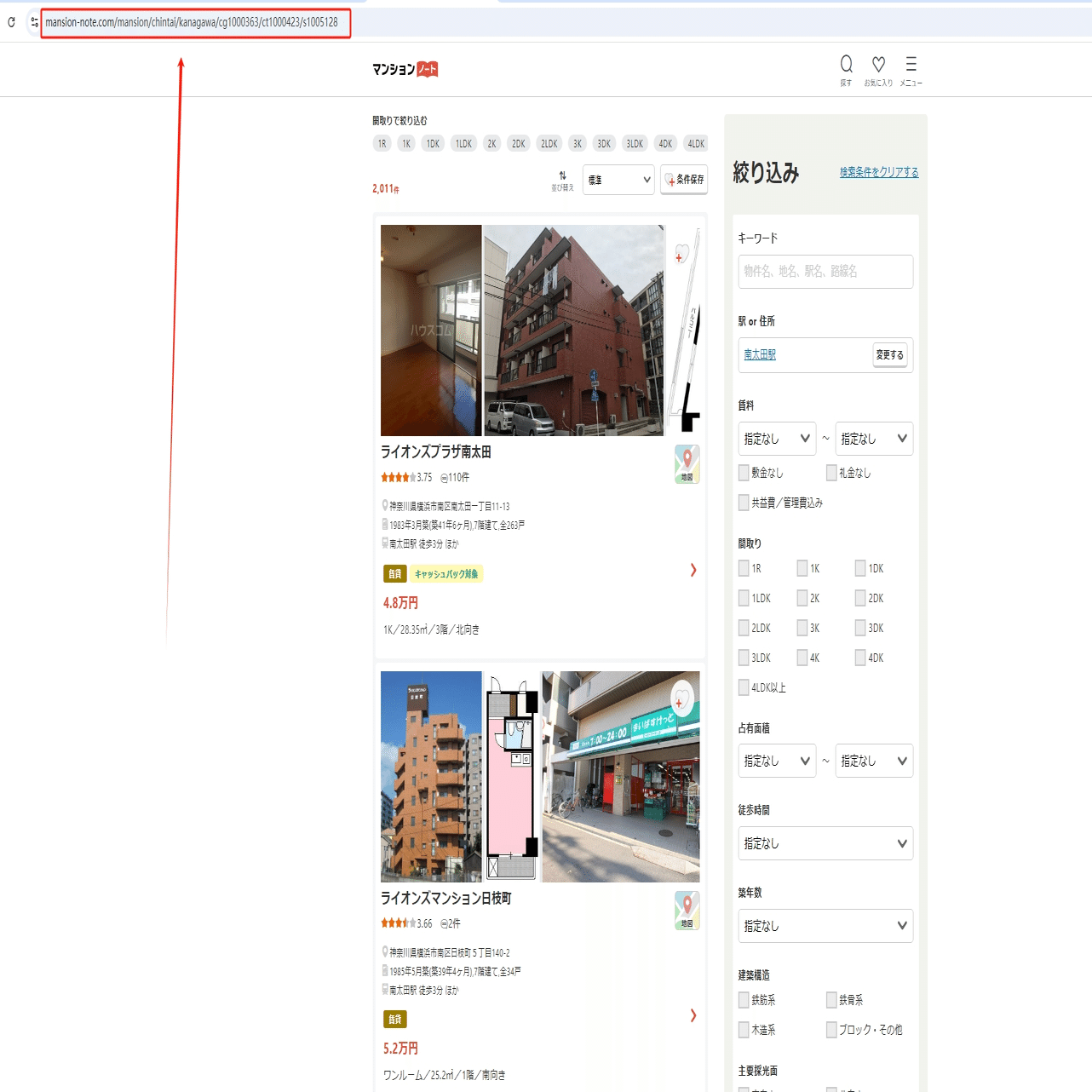Open the upper-bound 占有面積 area dropdown

874,761
